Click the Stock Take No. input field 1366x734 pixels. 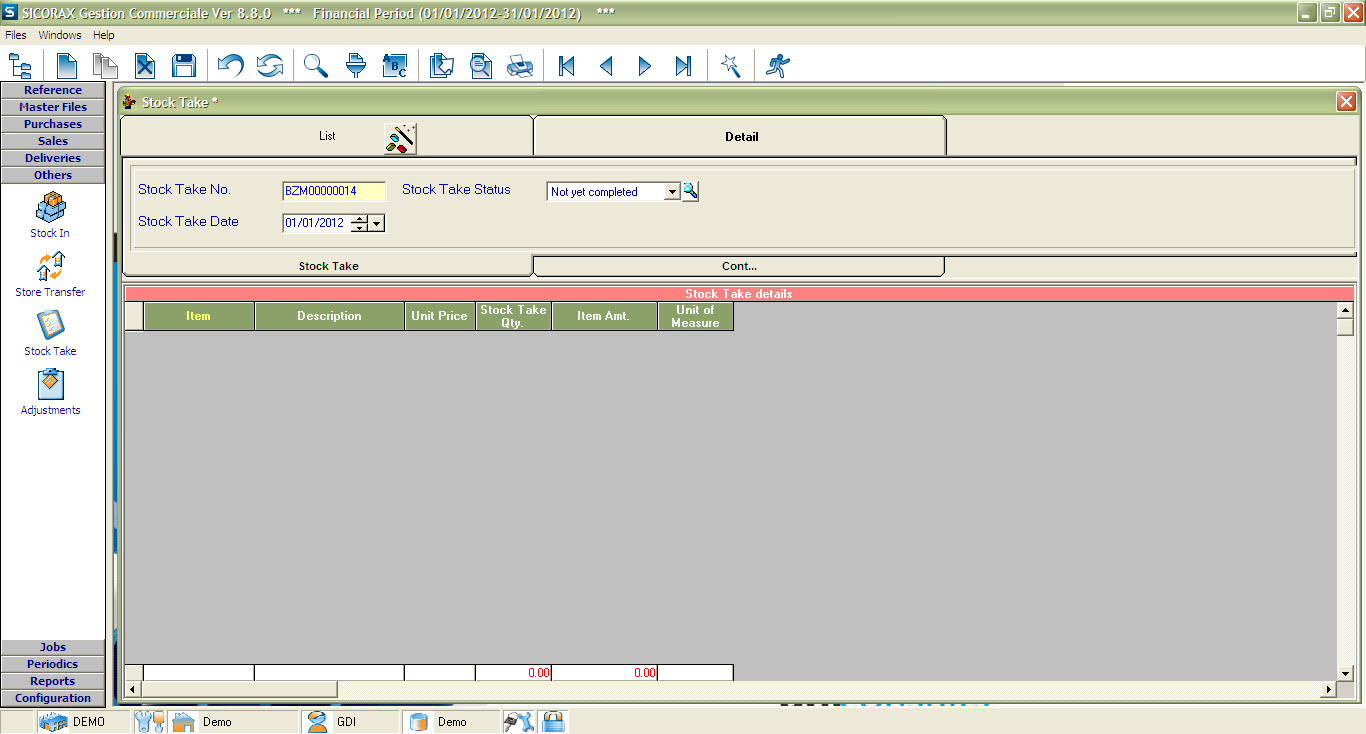click(x=334, y=191)
